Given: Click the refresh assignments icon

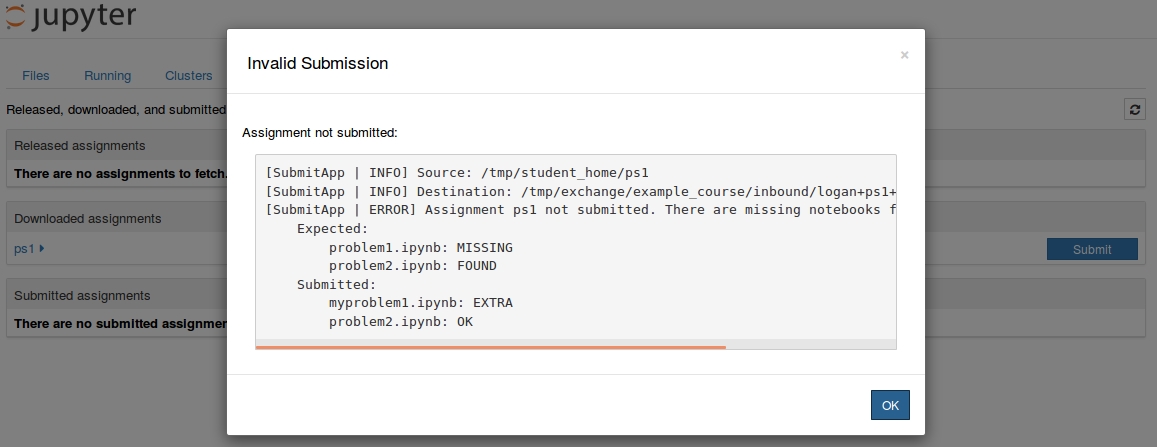Looking at the screenshot, I should 1134,109.
